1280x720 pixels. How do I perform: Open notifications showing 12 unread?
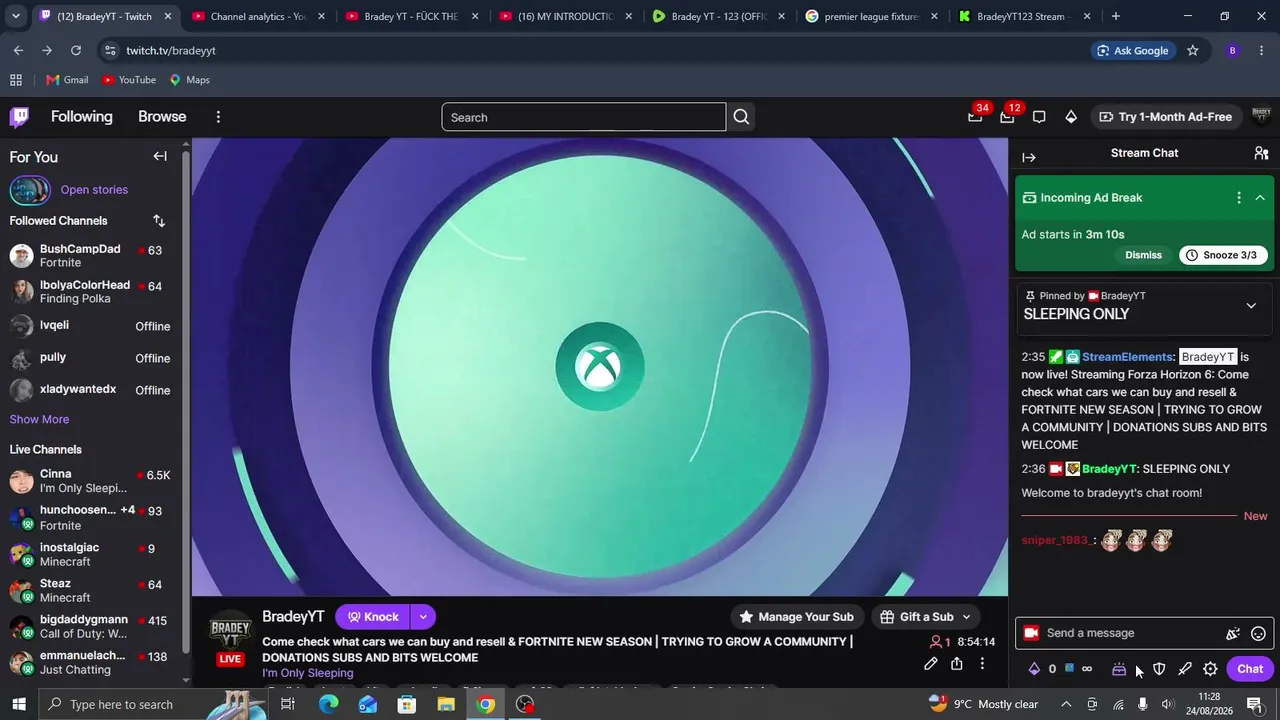tap(1007, 117)
